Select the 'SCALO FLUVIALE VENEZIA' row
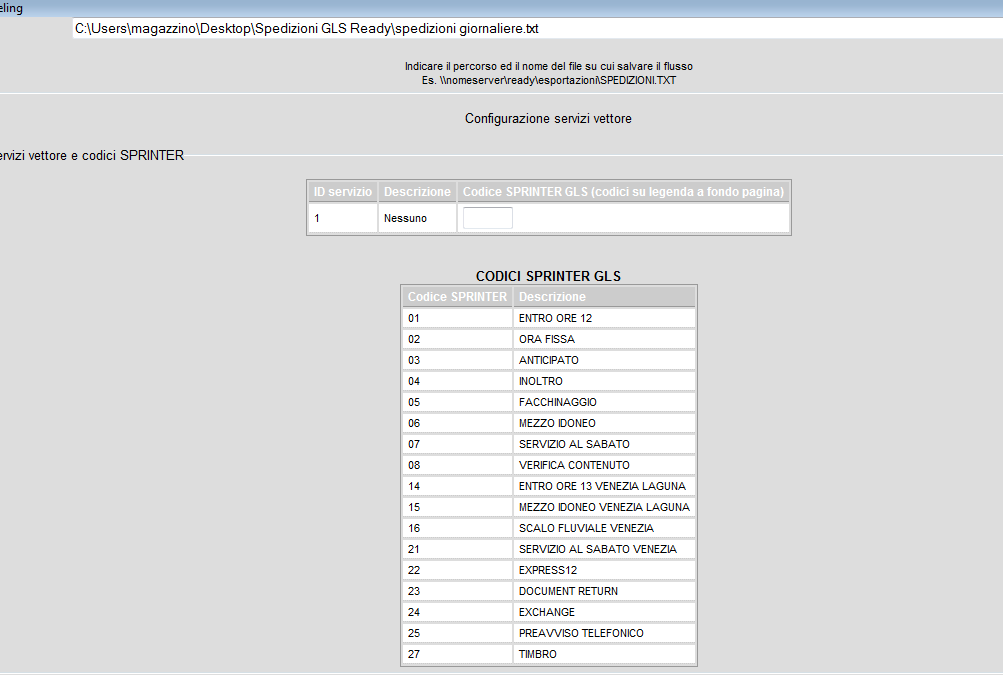Screen dimensions: 1003x675 (x=549, y=528)
